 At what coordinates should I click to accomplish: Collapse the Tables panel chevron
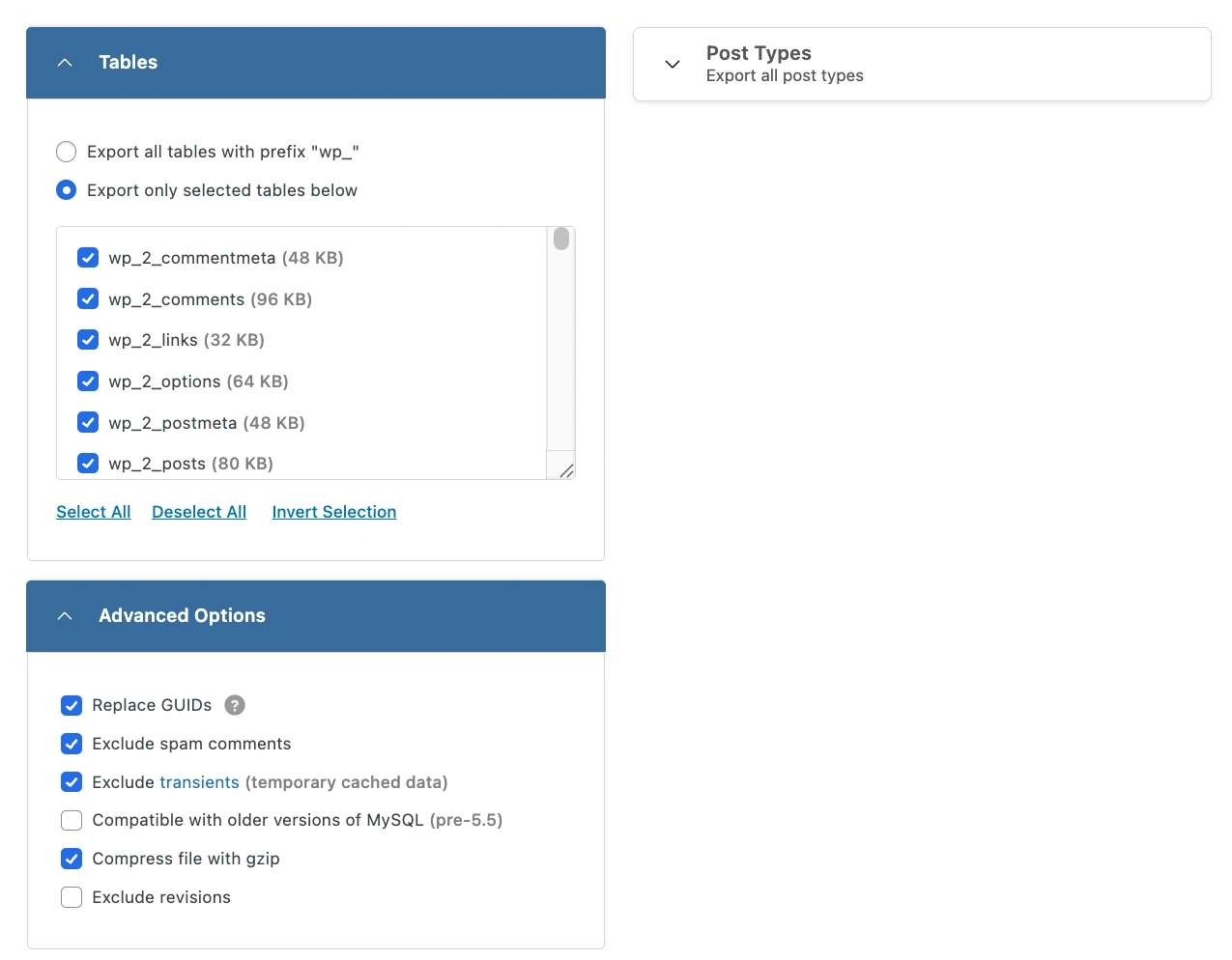pyautogui.click(x=65, y=63)
